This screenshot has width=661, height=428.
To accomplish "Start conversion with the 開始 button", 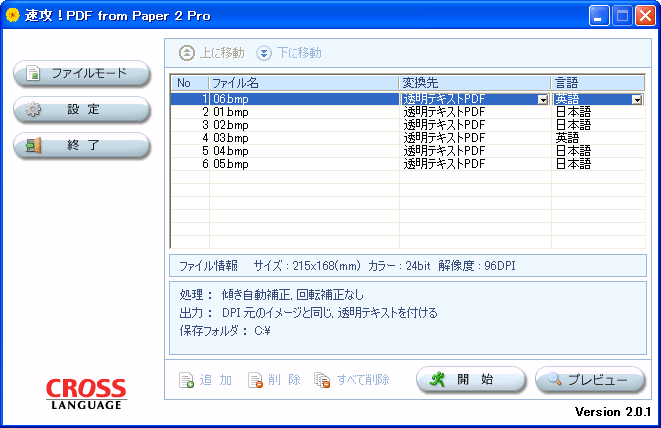I will [x=471, y=380].
